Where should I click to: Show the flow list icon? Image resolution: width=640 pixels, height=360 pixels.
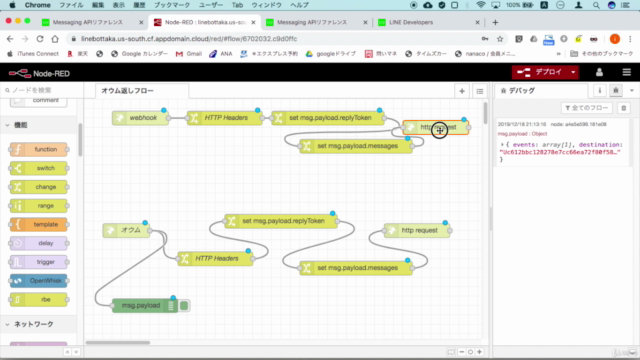click(480, 91)
